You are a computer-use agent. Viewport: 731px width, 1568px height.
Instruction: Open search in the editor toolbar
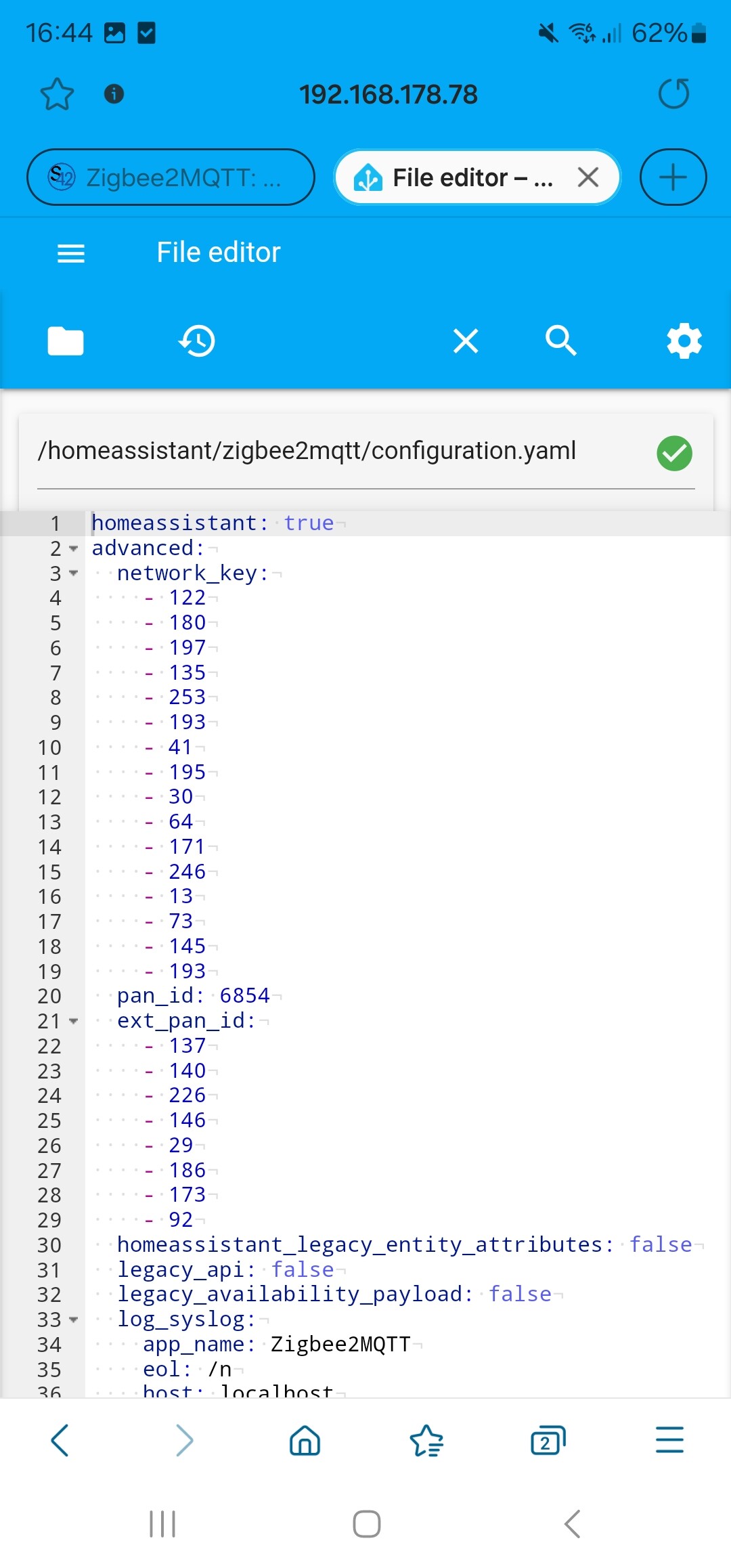[561, 341]
